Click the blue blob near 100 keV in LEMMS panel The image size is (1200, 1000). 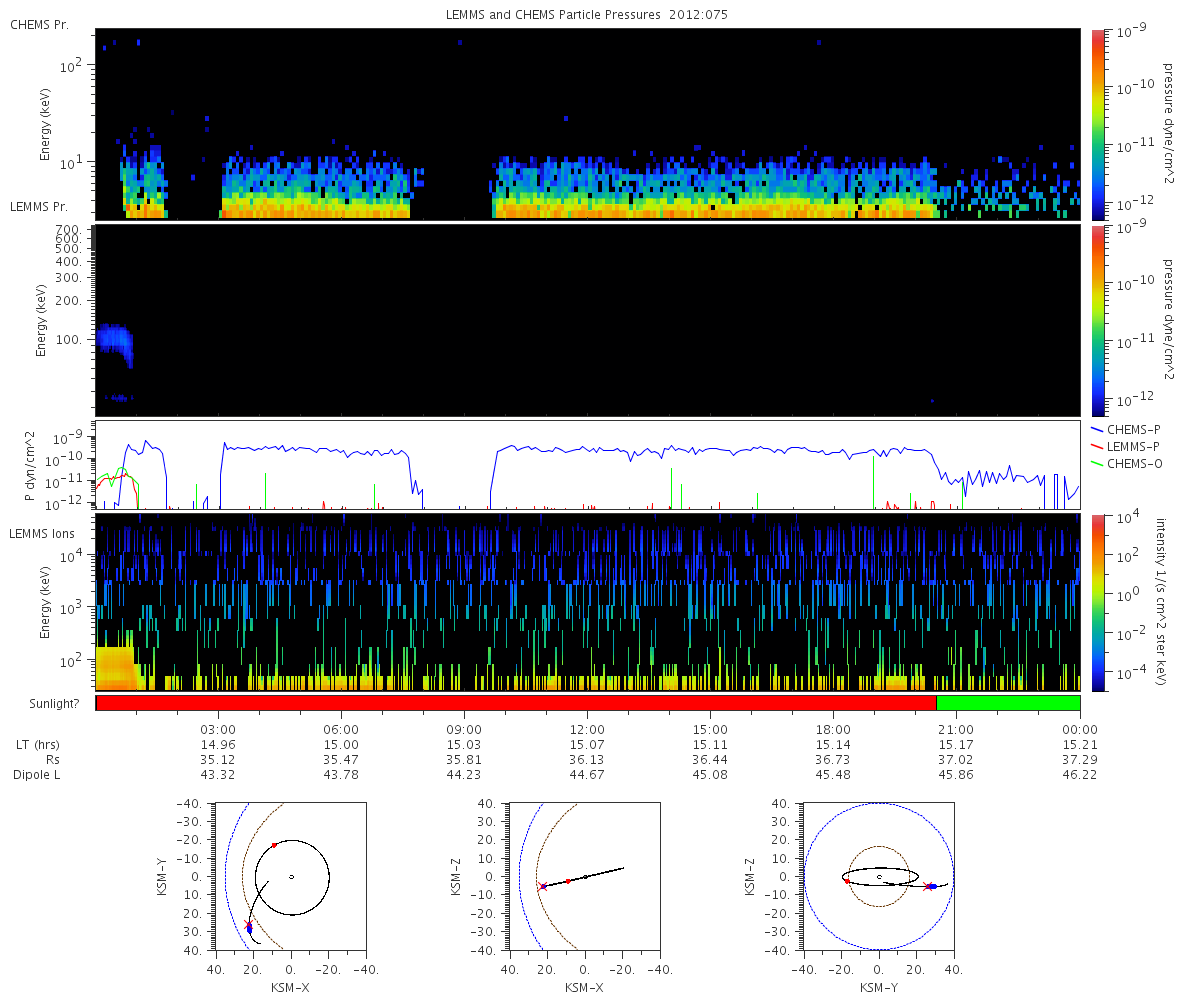(115, 341)
